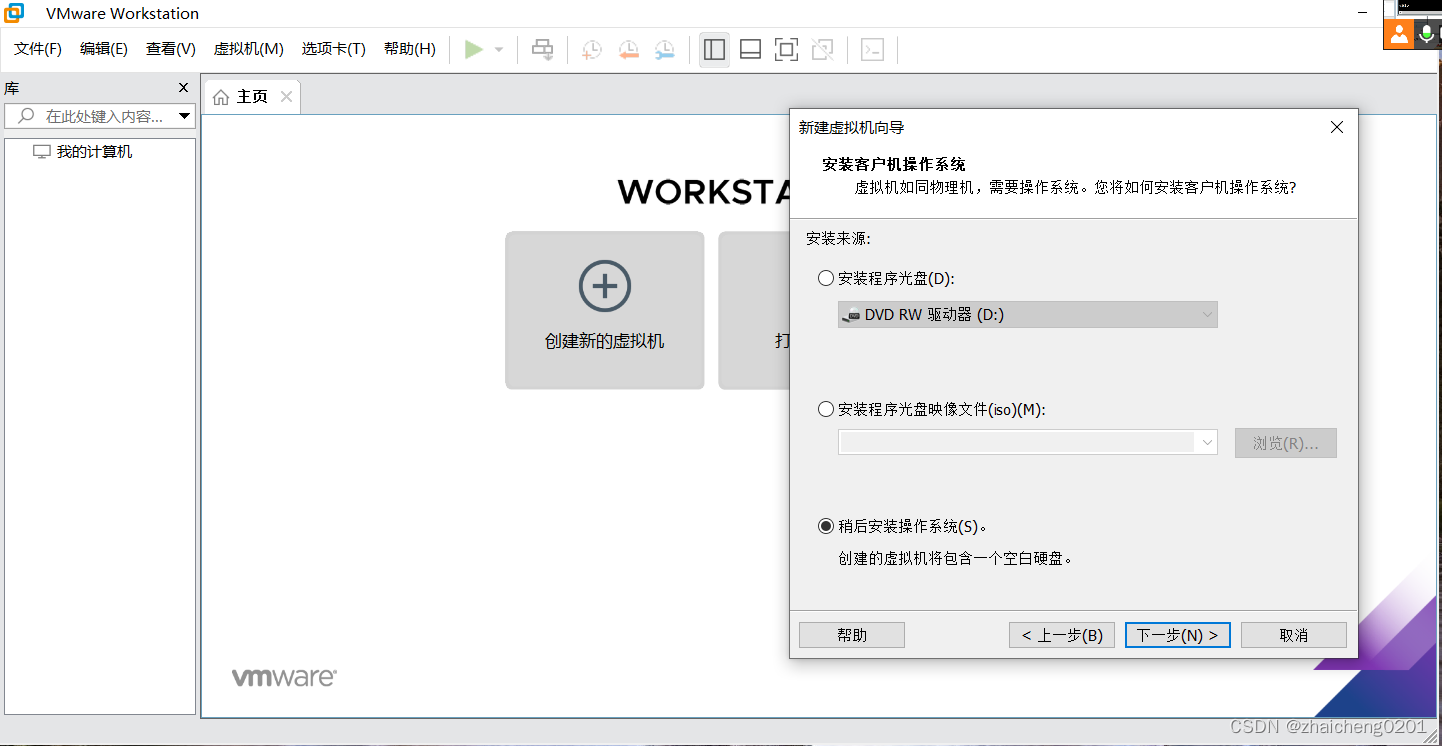Click the home icon on 主页 tab
Viewport: 1442px width, 746px height.
[x=221, y=97]
